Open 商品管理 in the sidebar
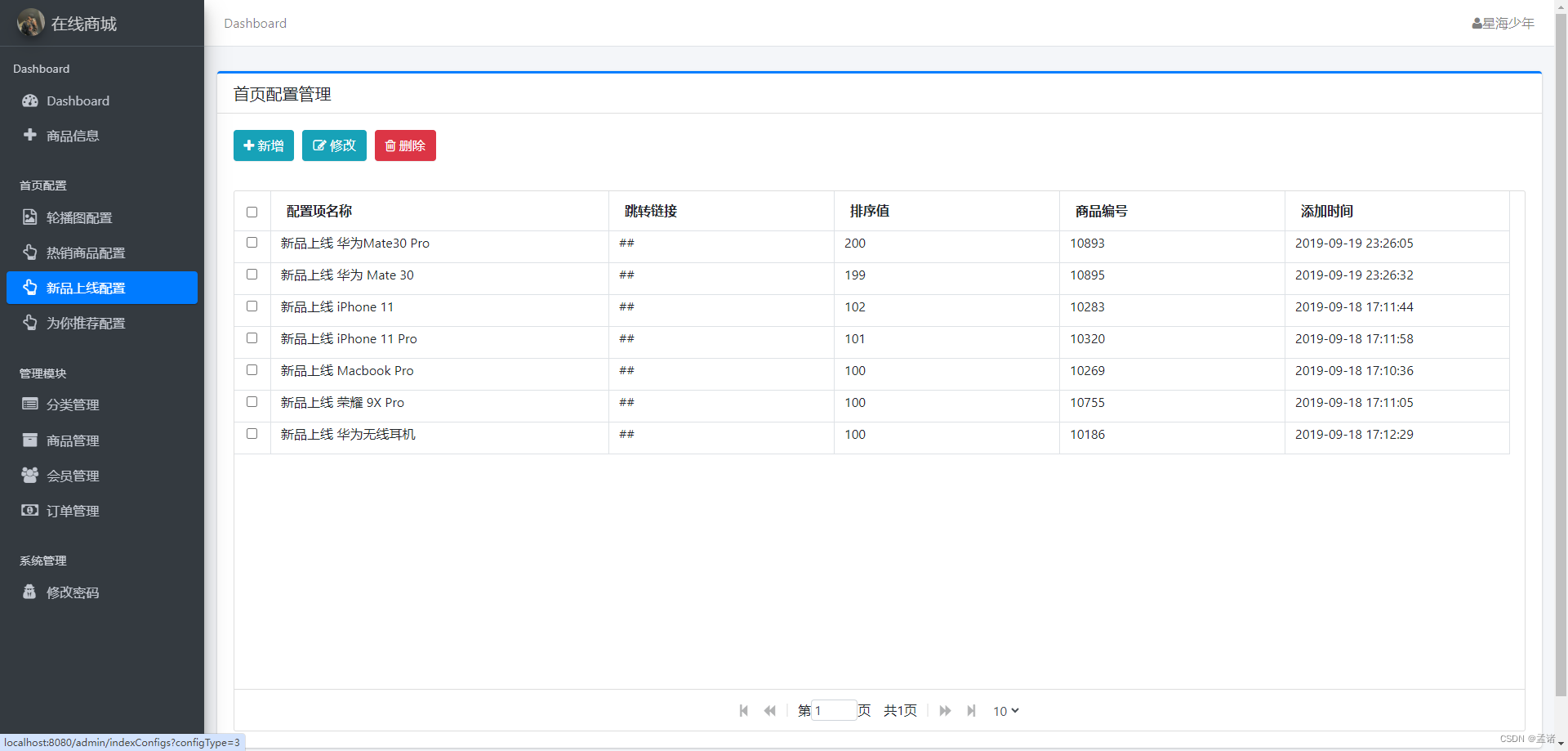The height and width of the screenshot is (751, 1568). coord(102,440)
